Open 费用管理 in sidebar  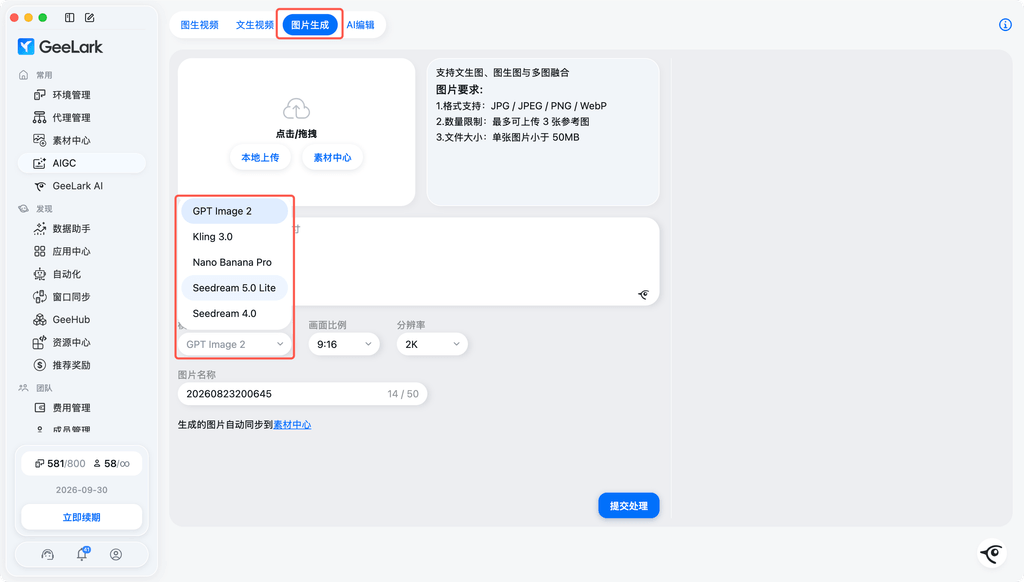[82, 408]
